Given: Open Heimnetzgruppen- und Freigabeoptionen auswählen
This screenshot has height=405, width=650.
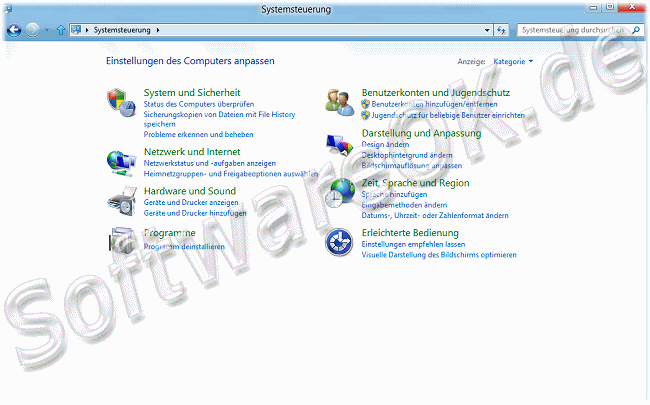Looking at the screenshot, I should [231, 174].
